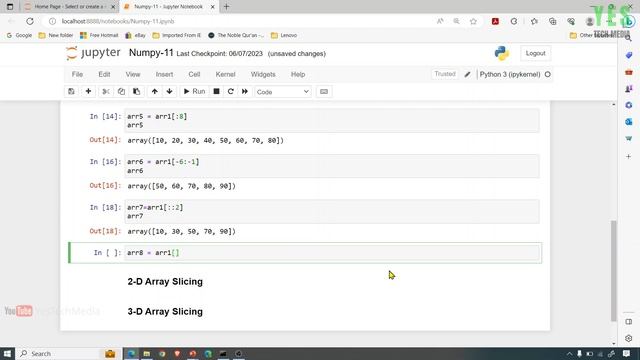Restart kernel and run all fast-forward icon

tap(244, 91)
